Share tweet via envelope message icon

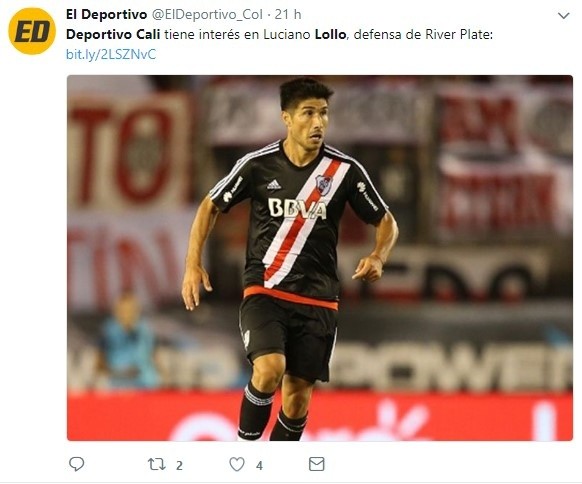(317, 464)
